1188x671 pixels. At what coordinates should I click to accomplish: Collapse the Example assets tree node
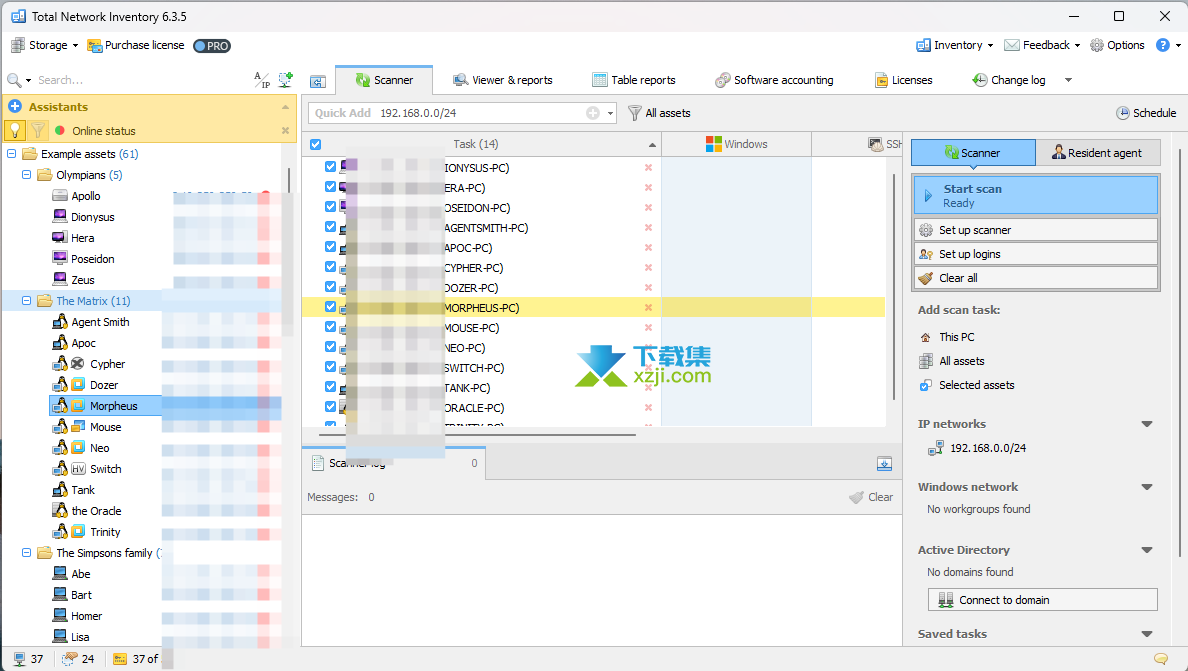tap(11, 154)
